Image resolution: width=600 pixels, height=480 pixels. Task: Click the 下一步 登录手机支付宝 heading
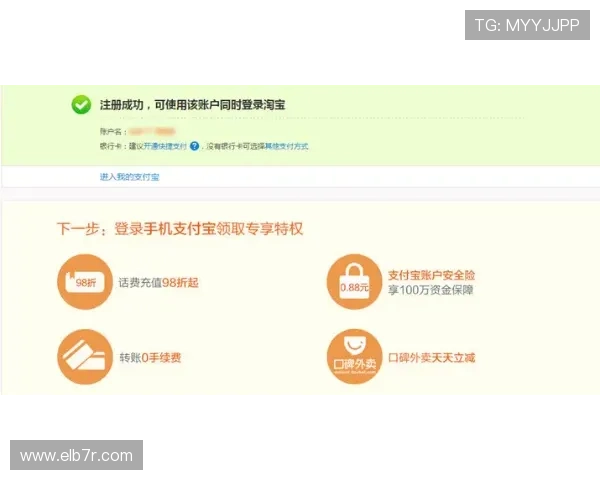tap(180, 229)
